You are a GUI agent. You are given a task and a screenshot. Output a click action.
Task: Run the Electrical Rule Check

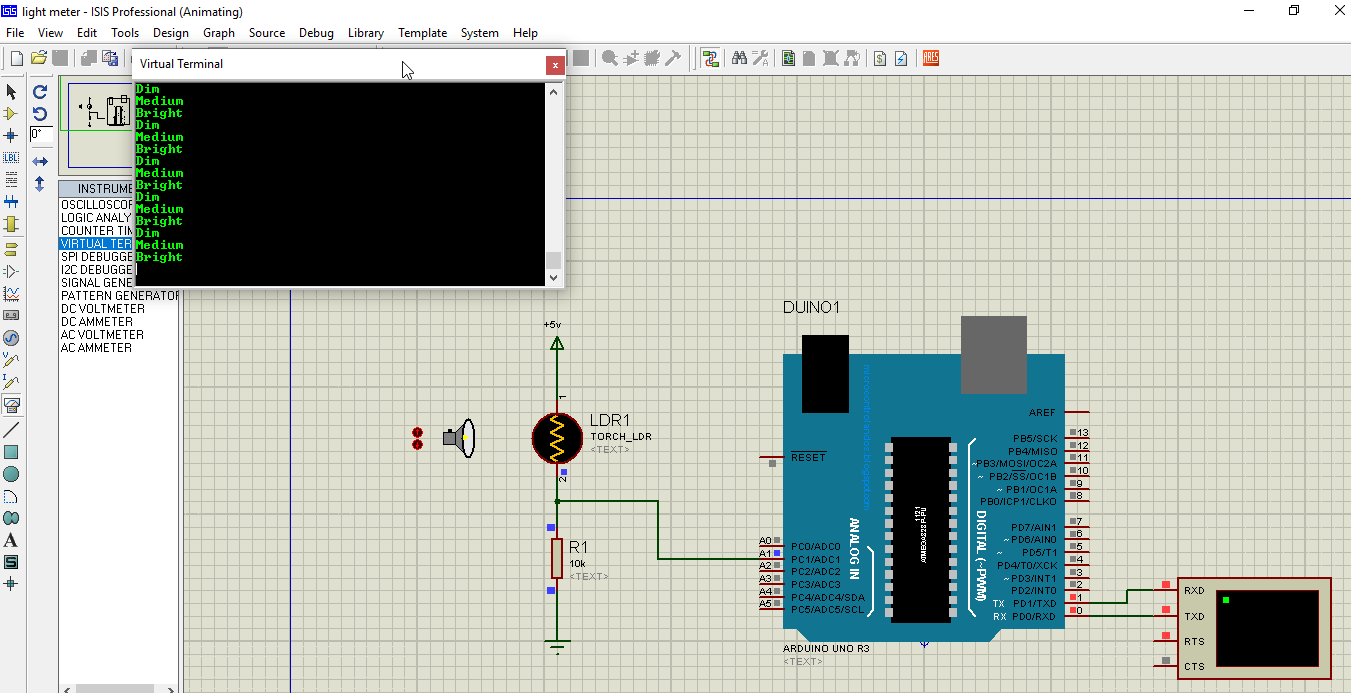click(x=901, y=58)
